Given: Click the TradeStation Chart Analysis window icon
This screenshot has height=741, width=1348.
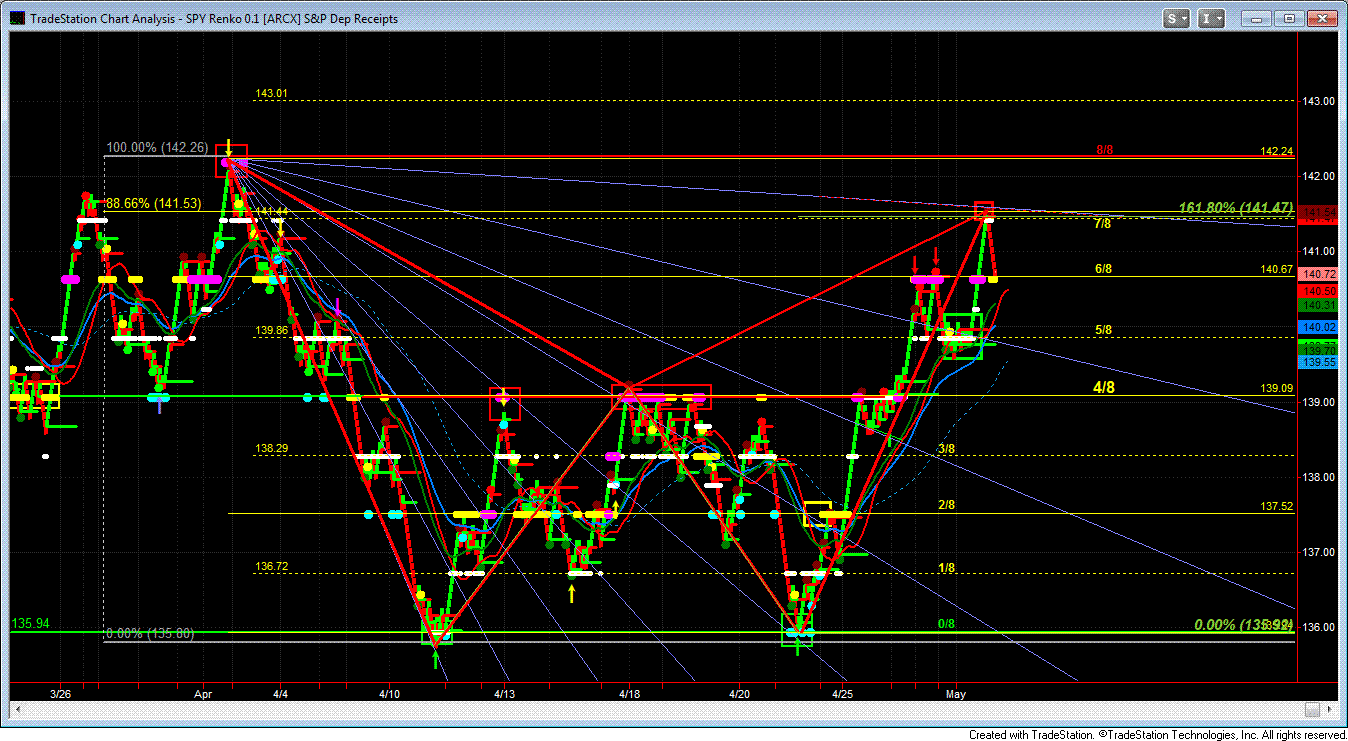Looking at the screenshot, I should tap(16, 18).
